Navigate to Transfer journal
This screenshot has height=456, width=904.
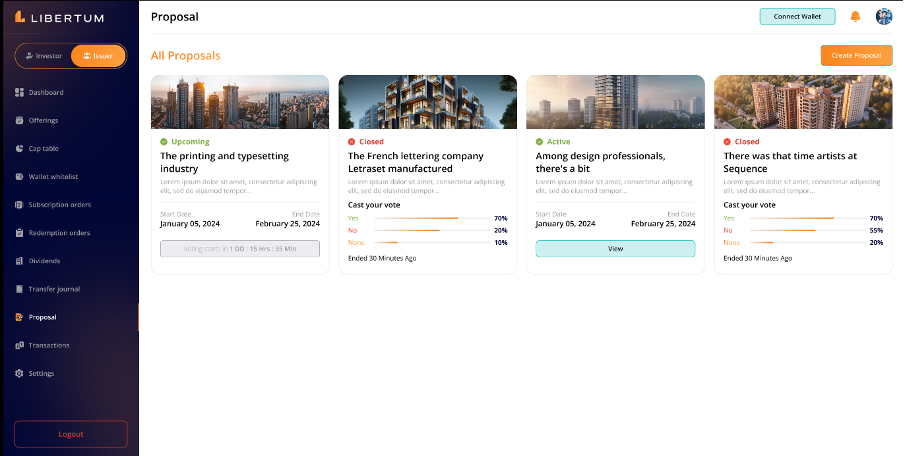click(54, 289)
